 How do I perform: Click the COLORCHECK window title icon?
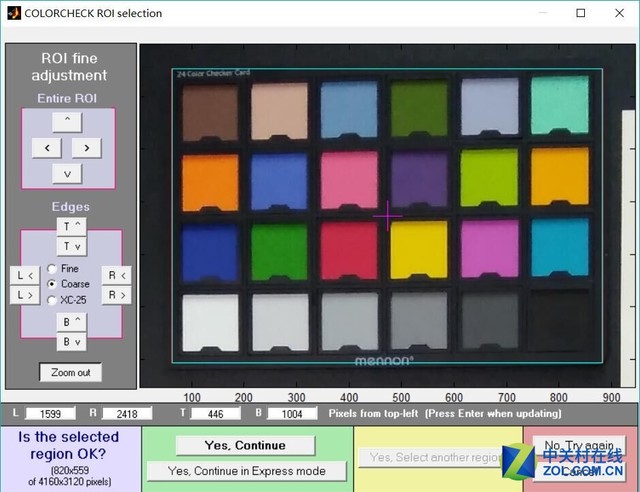pyautogui.click(x=13, y=13)
